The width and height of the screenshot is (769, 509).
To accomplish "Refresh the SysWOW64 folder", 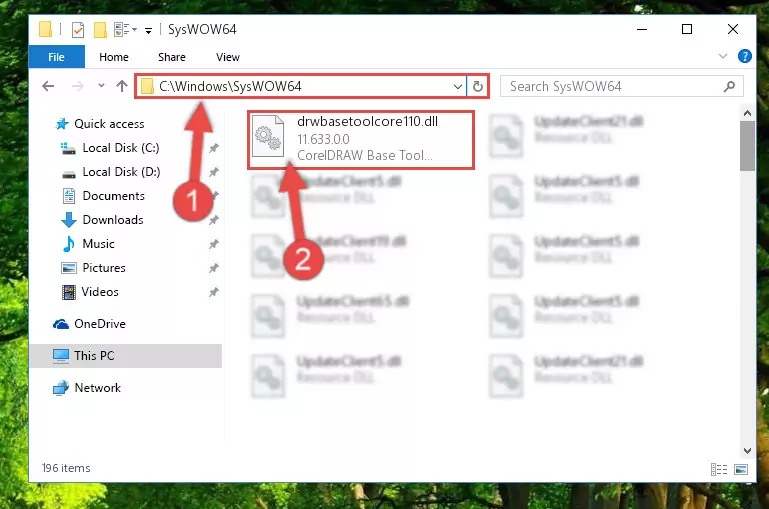I will pos(478,87).
